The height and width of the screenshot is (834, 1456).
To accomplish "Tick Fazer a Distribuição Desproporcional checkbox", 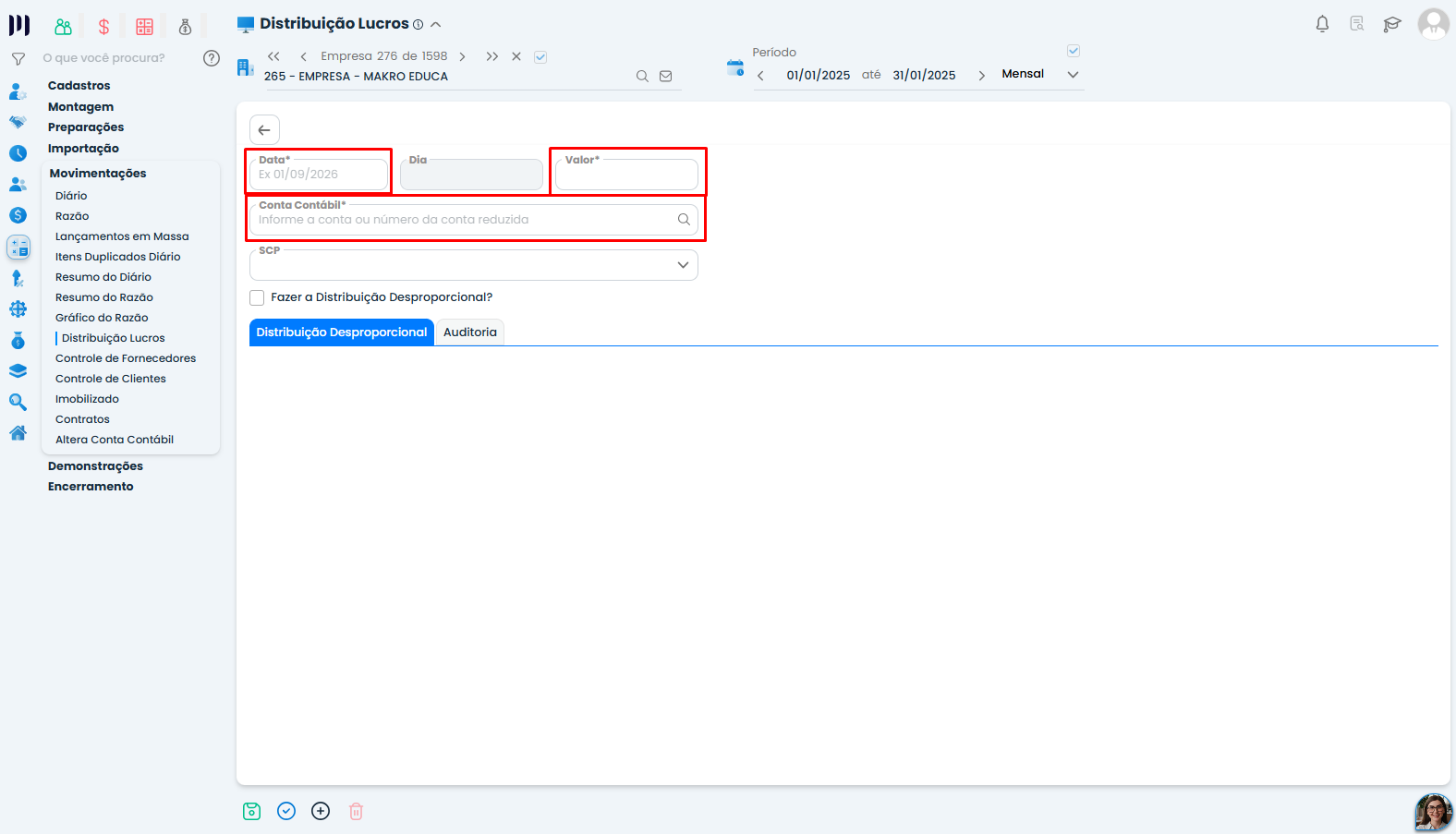I will tap(257, 297).
